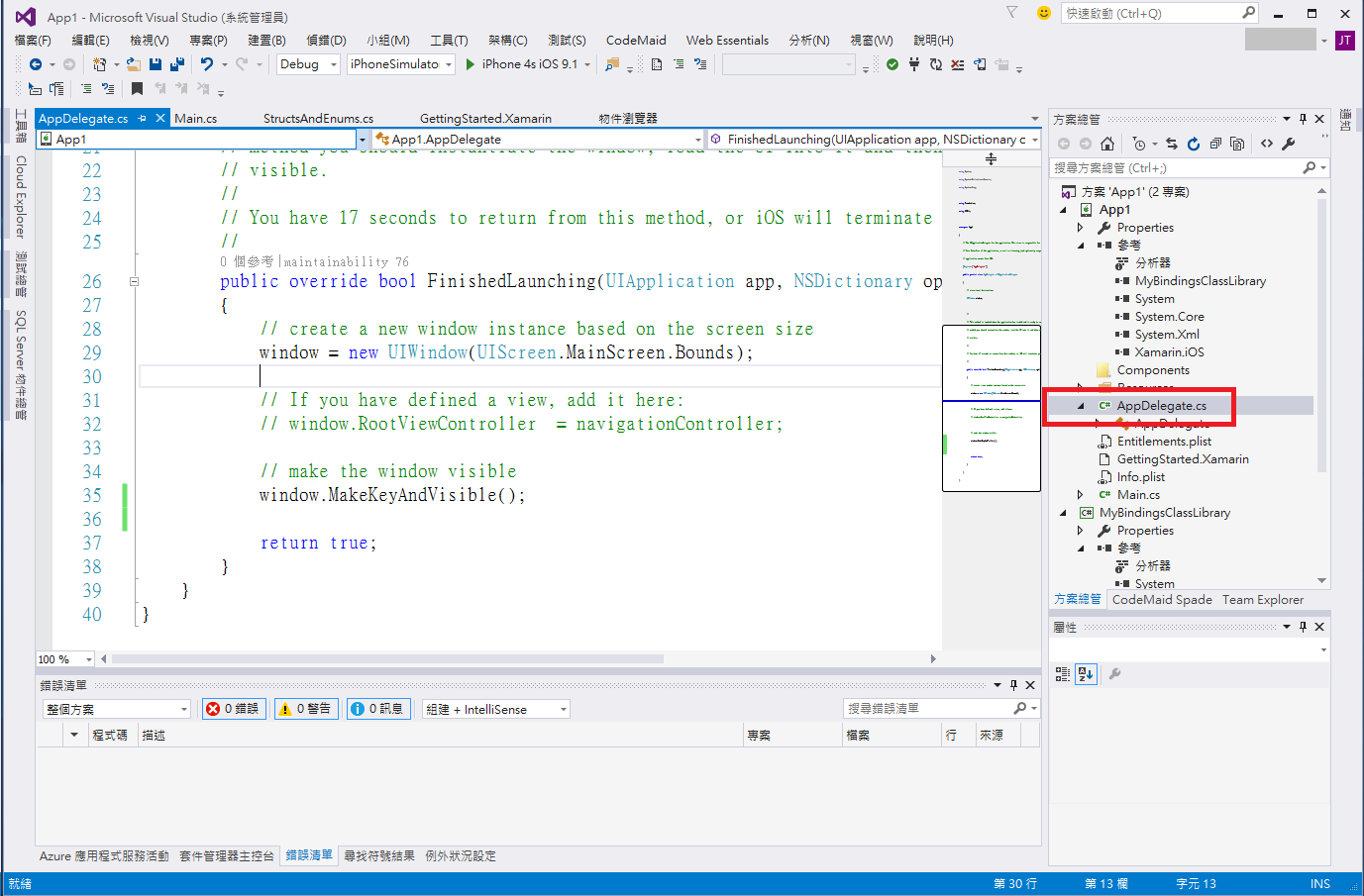Toggle auto-hide pin on Properties panel
This screenshot has width=1364, height=896.
pyautogui.click(x=1303, y=627)
